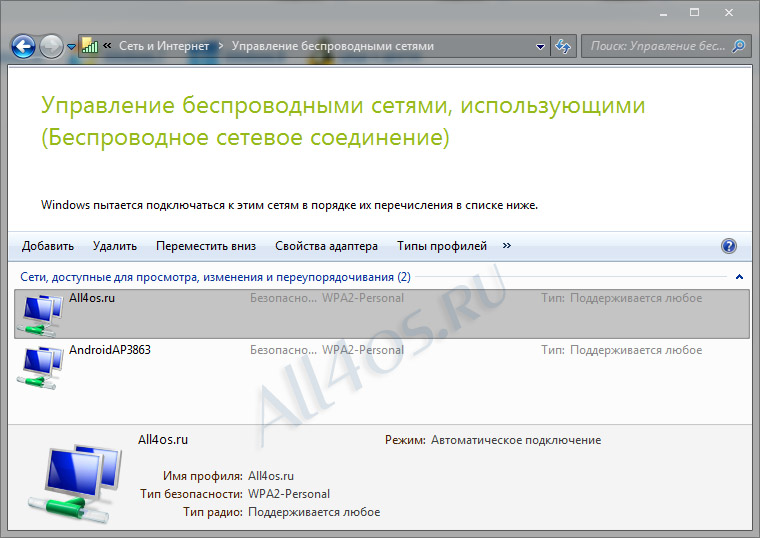
Task: Click Поддерживается любое type in All4os.ru row
Action: (636, 298)
